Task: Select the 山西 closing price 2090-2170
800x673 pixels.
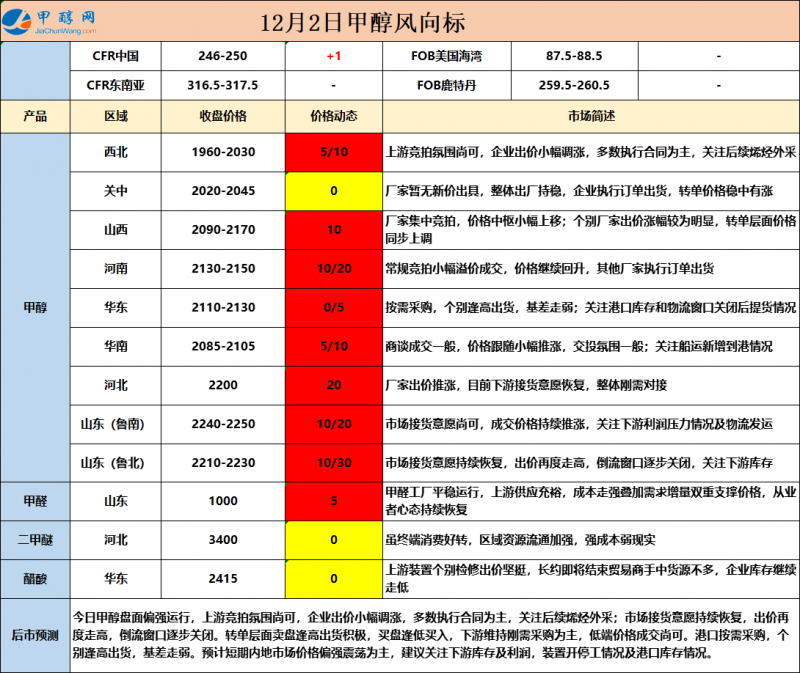Action: (x=223, y=229)
